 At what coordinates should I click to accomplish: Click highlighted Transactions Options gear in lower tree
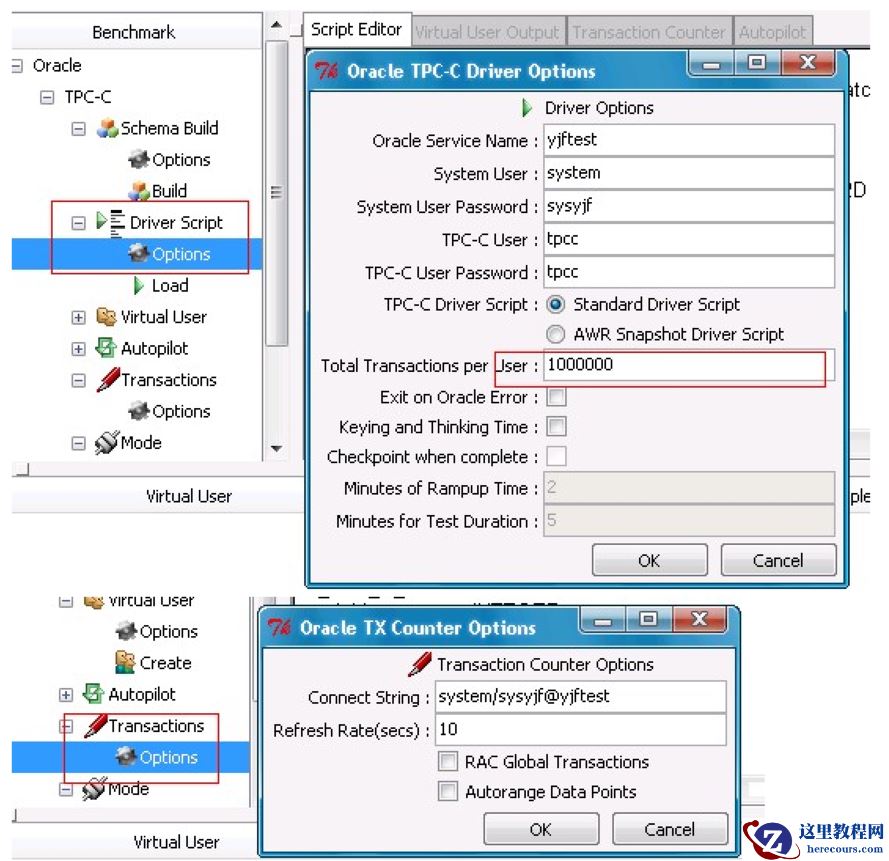click(126, 756)
